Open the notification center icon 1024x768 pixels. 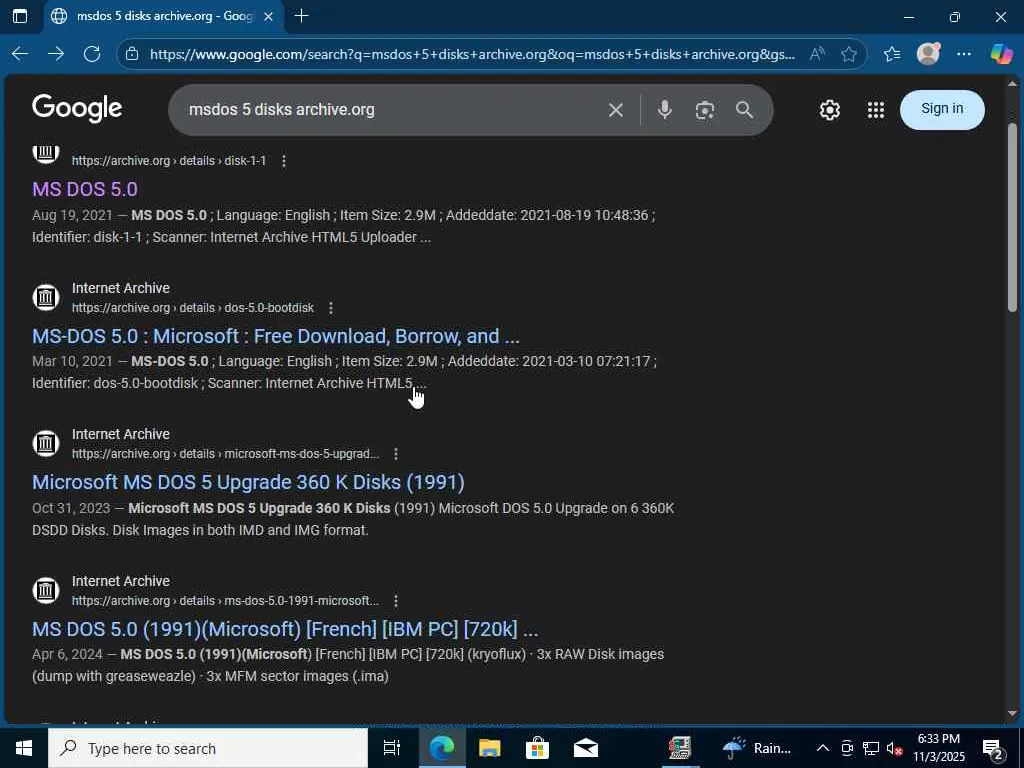click(x=993, y=748)
